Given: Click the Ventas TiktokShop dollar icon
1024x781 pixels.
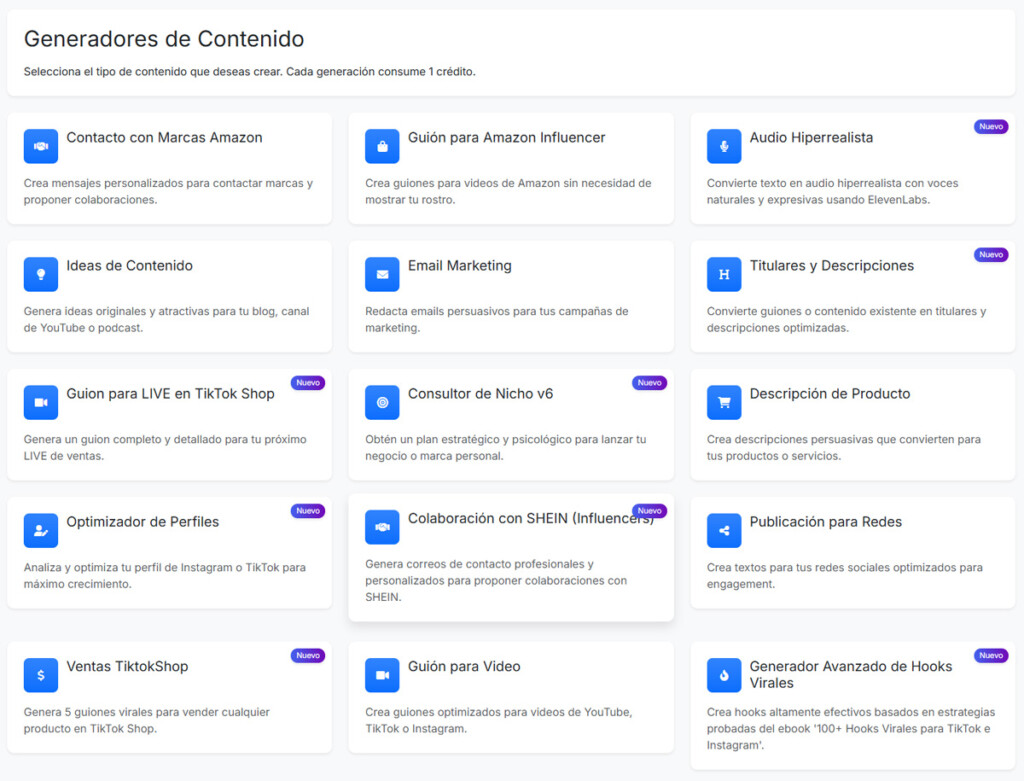Looking at the screenshot, I should (40, 675).
